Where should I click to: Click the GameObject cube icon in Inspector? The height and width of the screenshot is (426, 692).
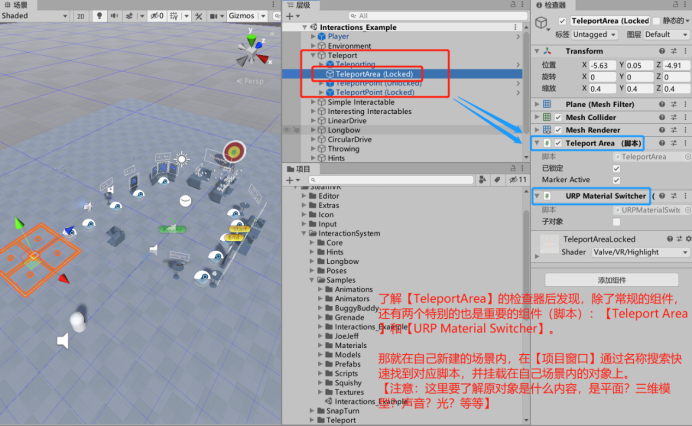coord(542,22)
